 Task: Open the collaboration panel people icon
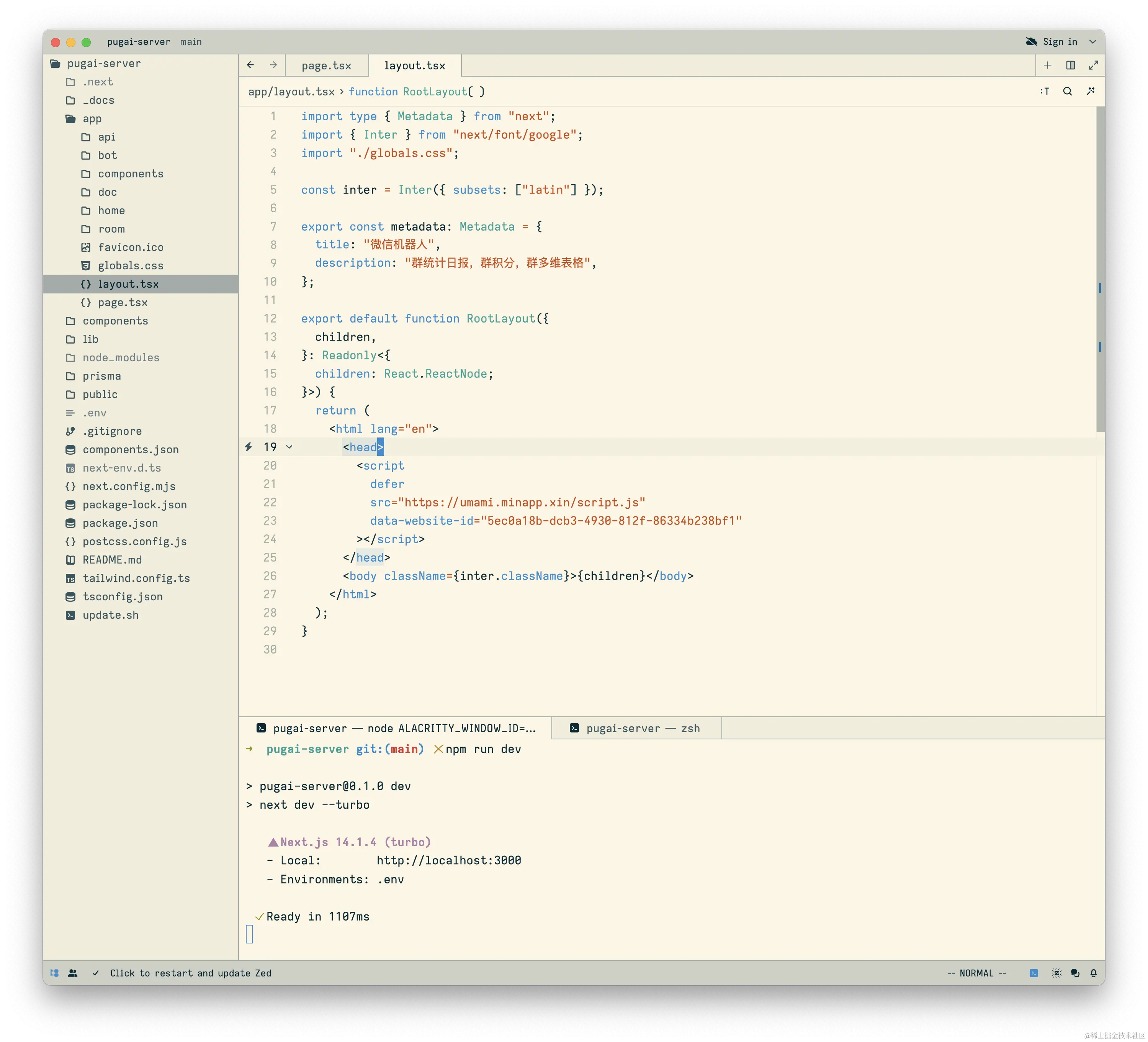(x=73, y=973)
